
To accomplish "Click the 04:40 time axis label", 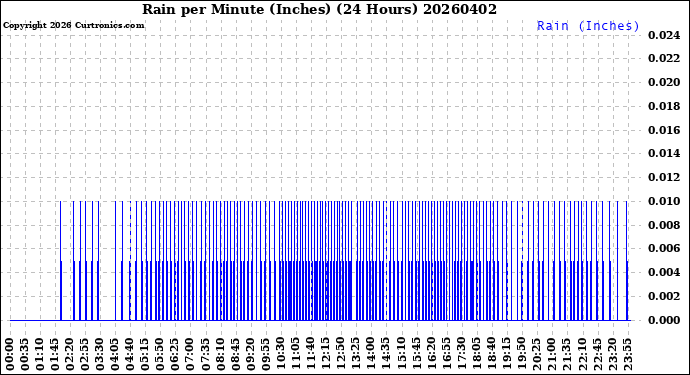I will pos(130,354).
